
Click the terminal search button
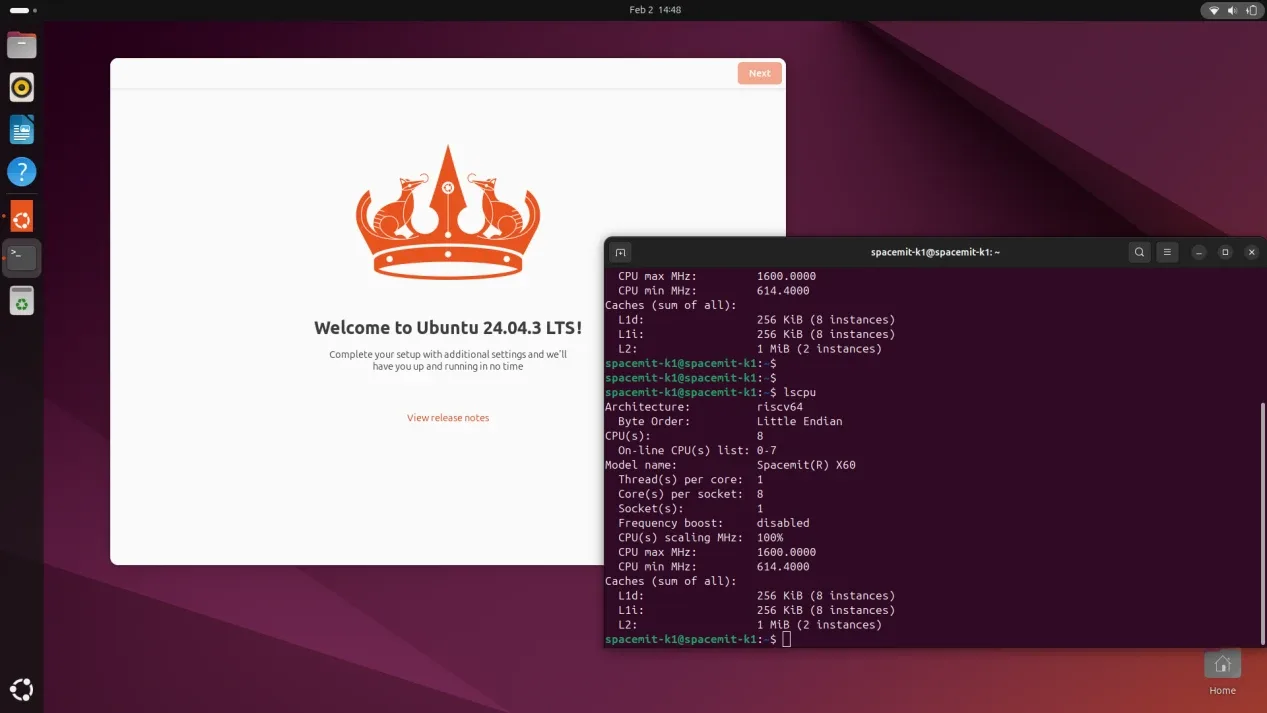1139,253
